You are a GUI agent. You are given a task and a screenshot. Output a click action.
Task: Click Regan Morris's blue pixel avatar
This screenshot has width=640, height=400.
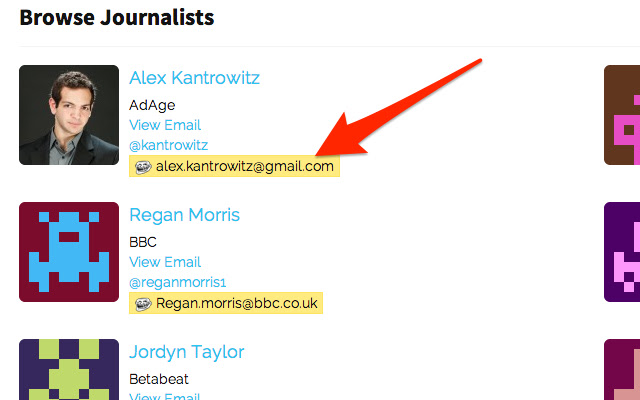(x=69, y=252)
